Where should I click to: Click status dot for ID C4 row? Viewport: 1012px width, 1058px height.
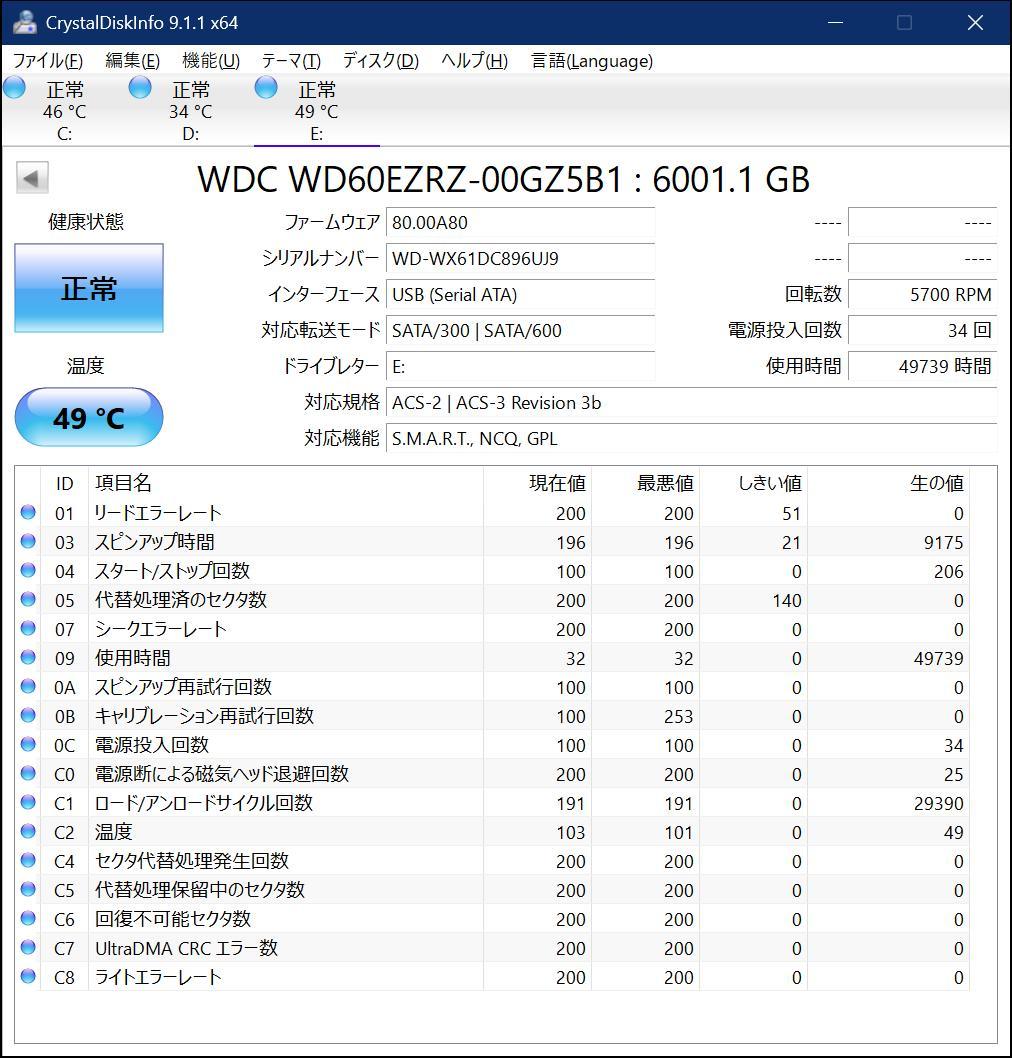pos(28,860)
